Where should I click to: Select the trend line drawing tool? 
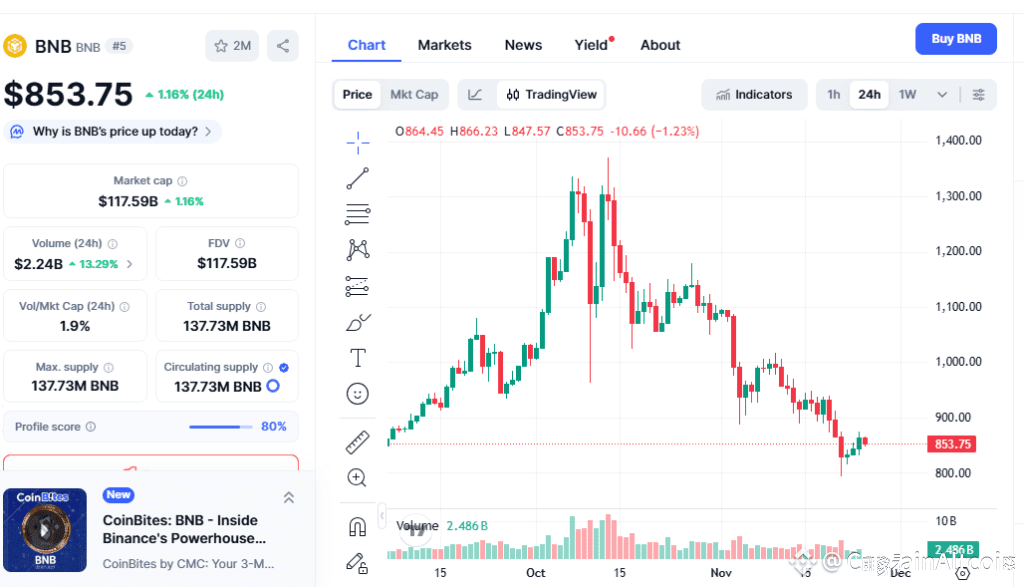357,178
